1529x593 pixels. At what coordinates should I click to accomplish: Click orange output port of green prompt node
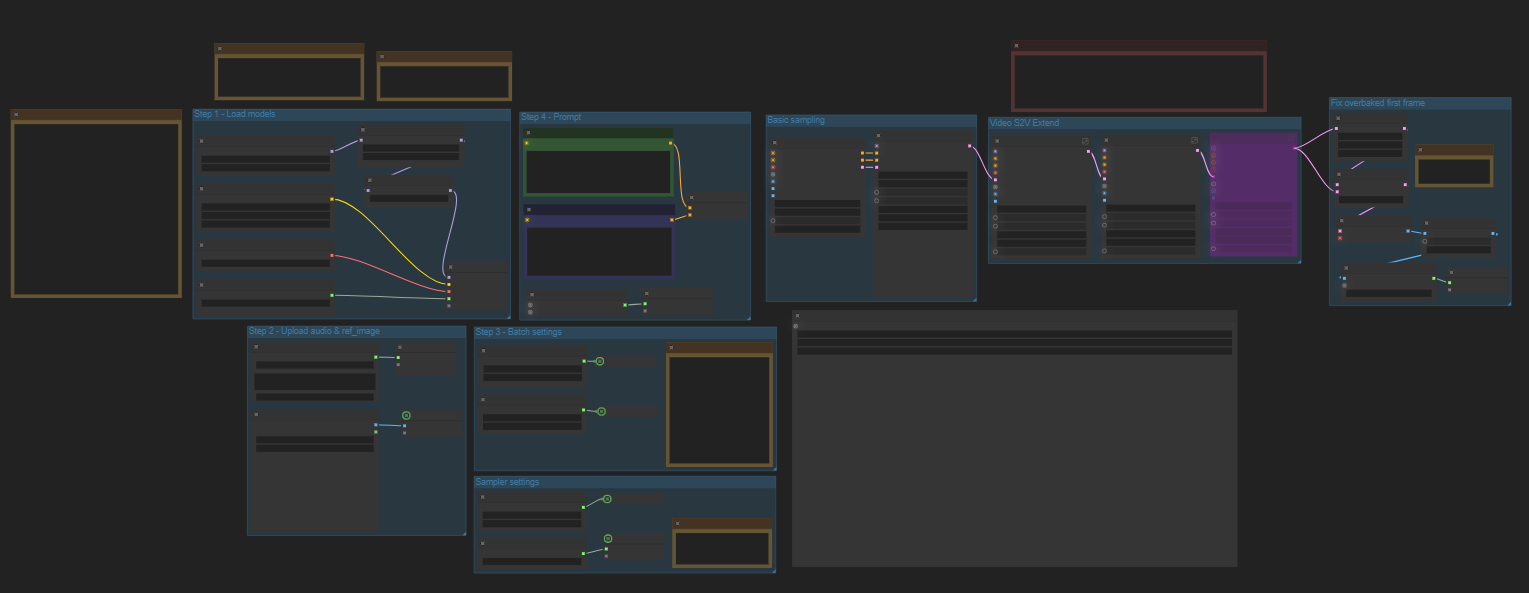(670, 143)
